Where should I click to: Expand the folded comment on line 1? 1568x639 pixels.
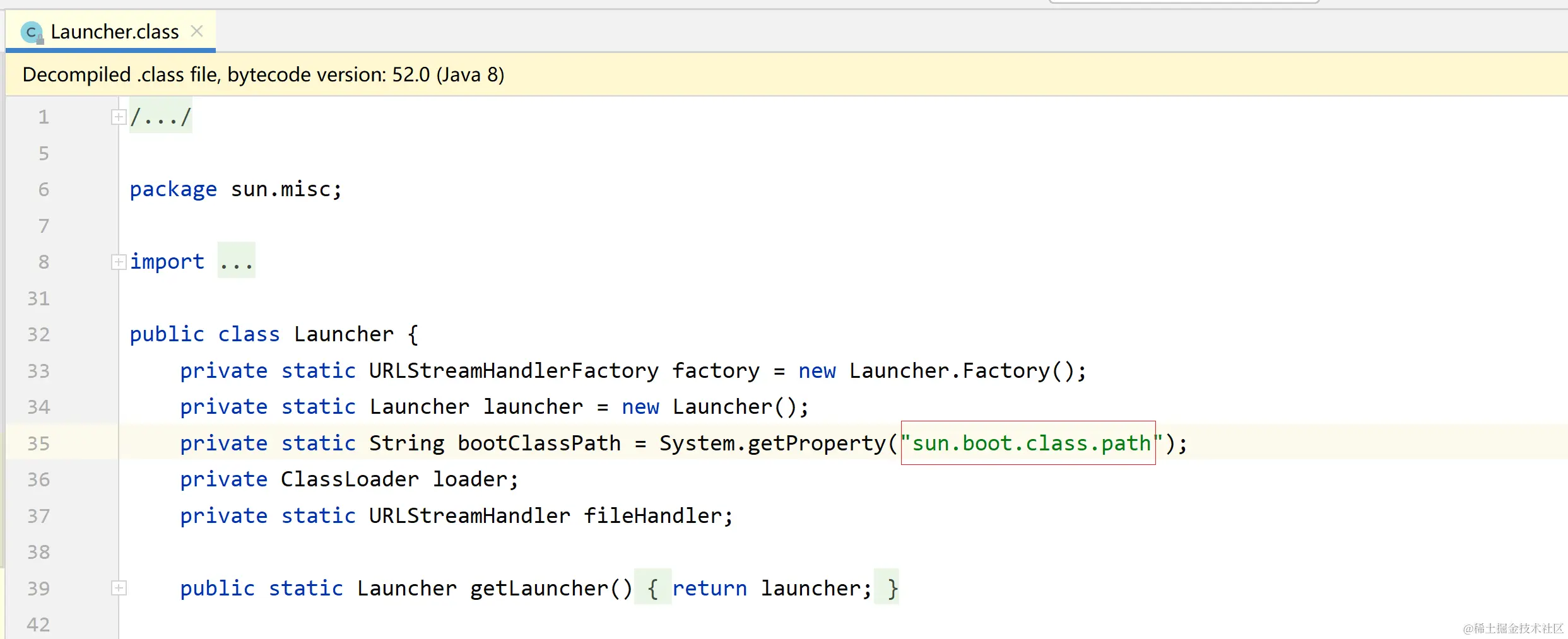pyautogui.click(x=119, y=117)
